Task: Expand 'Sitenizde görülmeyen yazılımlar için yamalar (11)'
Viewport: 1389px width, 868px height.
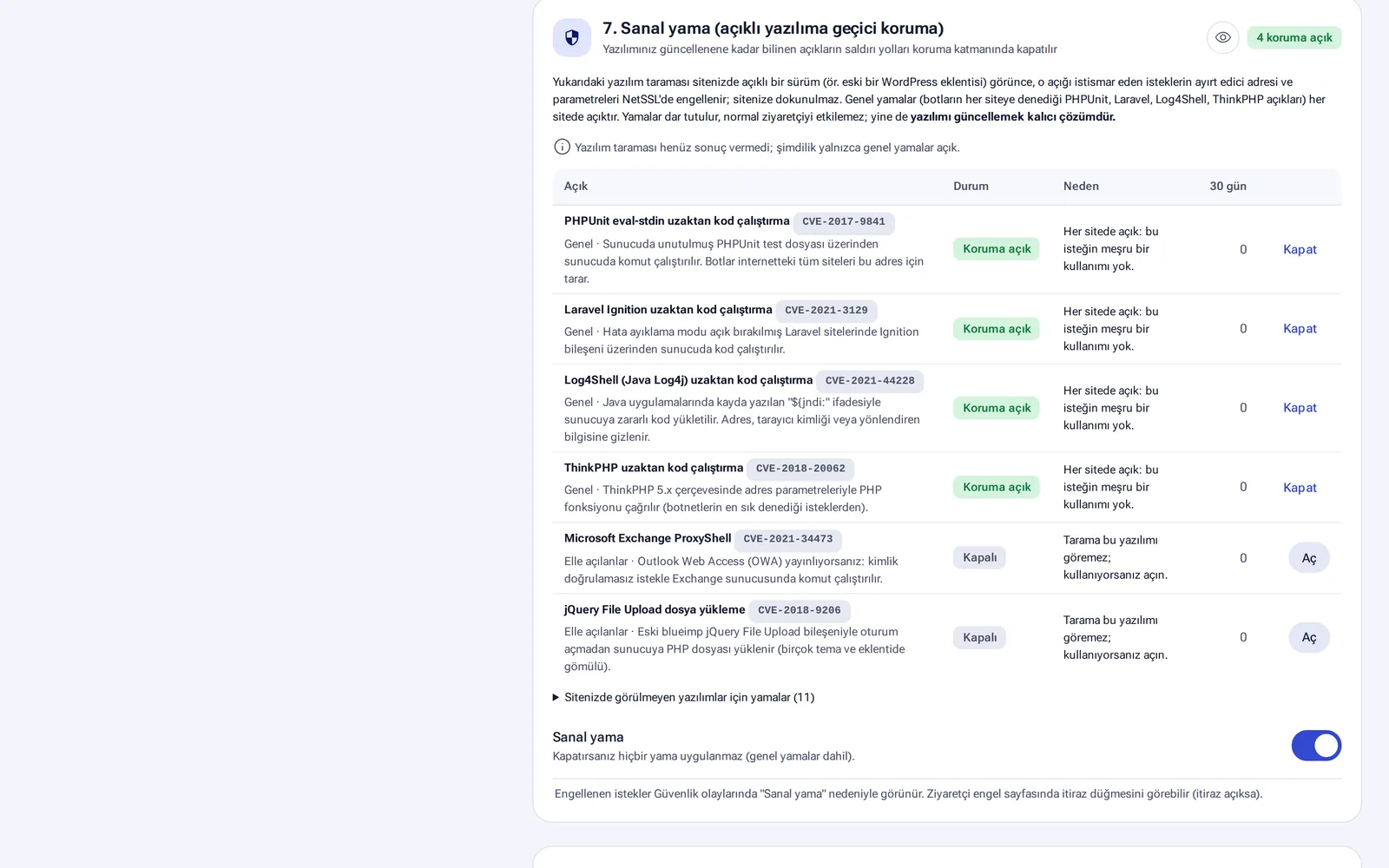Action: [x=684, y=697]
